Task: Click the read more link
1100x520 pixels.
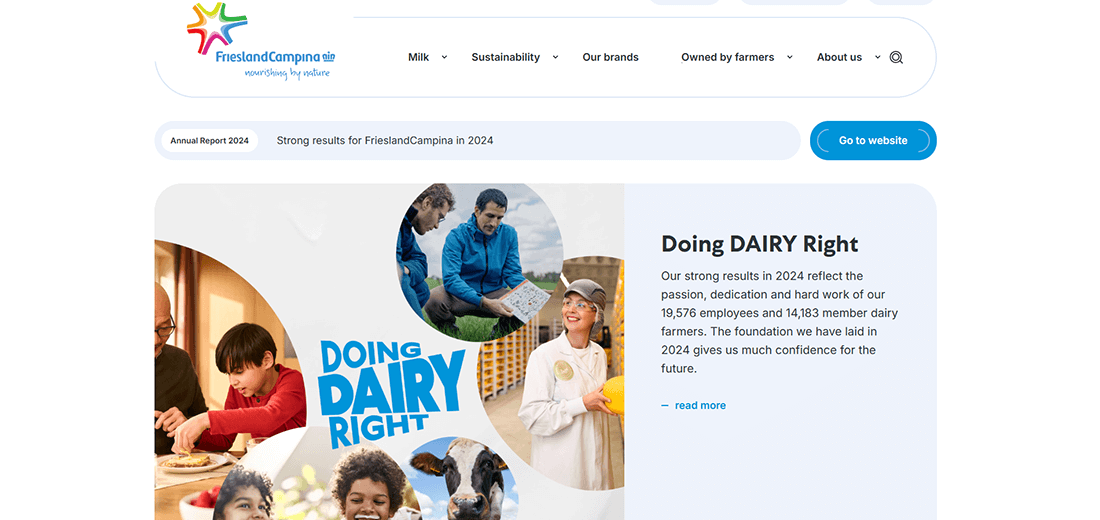Action: 693,406
